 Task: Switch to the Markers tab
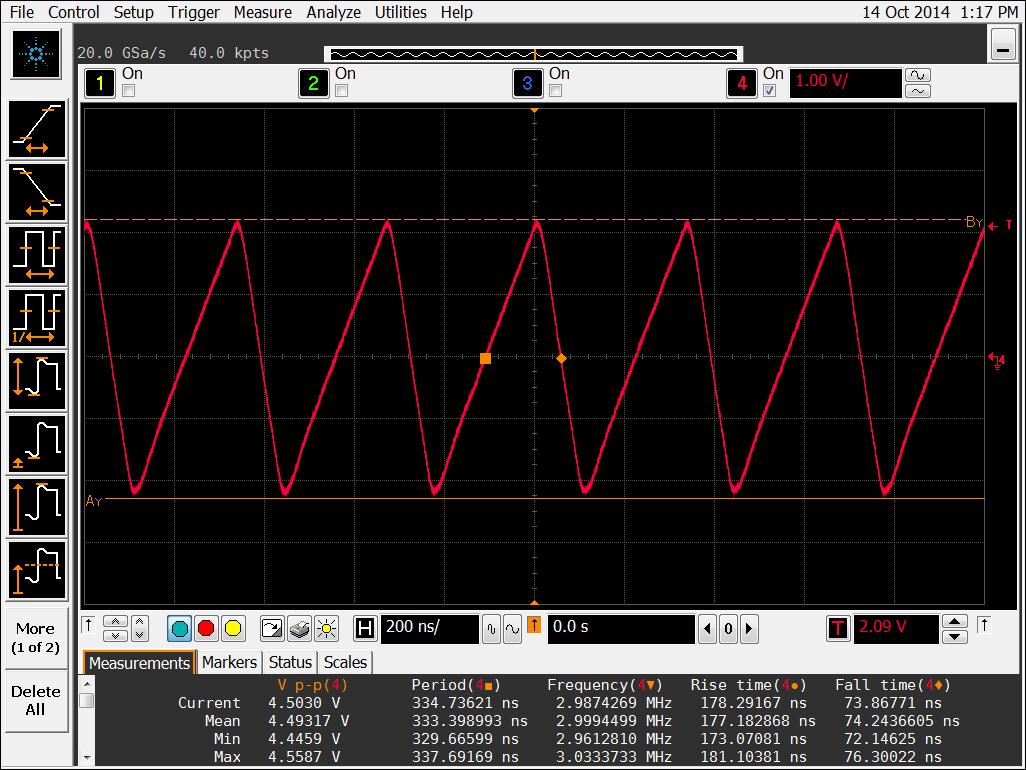coord(229,662)
